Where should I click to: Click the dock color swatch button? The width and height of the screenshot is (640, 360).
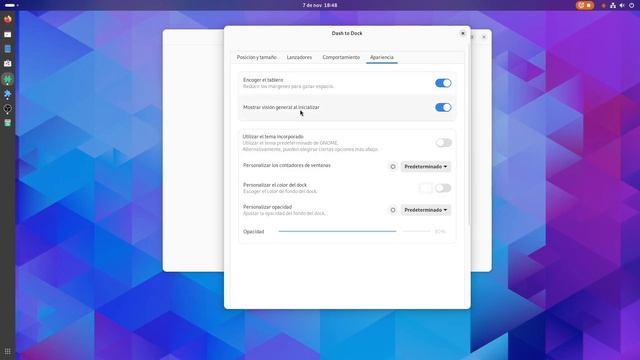426,188
